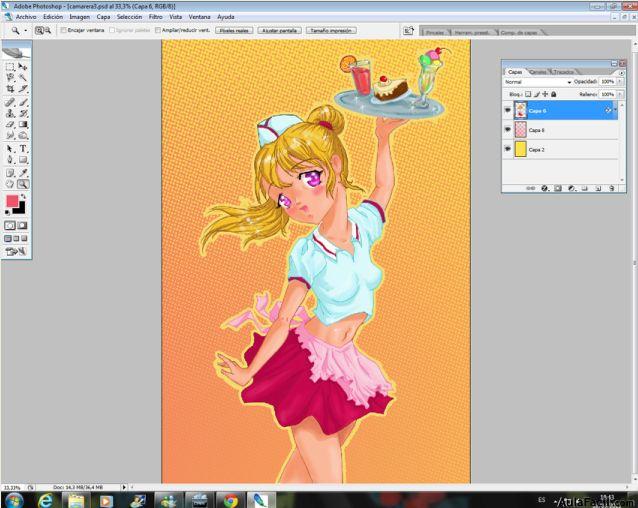The width and height of the screenshot is (638, 508).
Task: Enable Encajar ventana checkbox
Action: [63, 30]
